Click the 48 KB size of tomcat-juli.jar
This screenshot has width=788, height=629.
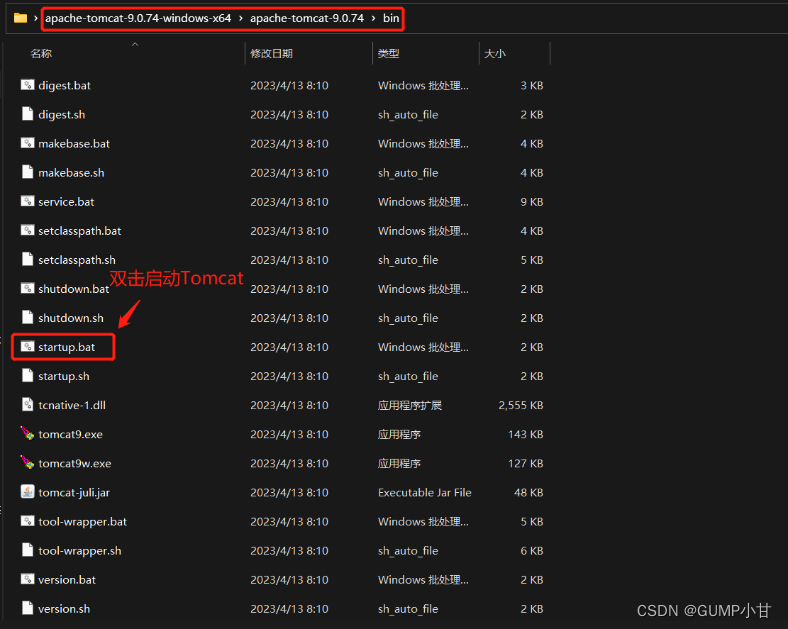pos(529,492)
